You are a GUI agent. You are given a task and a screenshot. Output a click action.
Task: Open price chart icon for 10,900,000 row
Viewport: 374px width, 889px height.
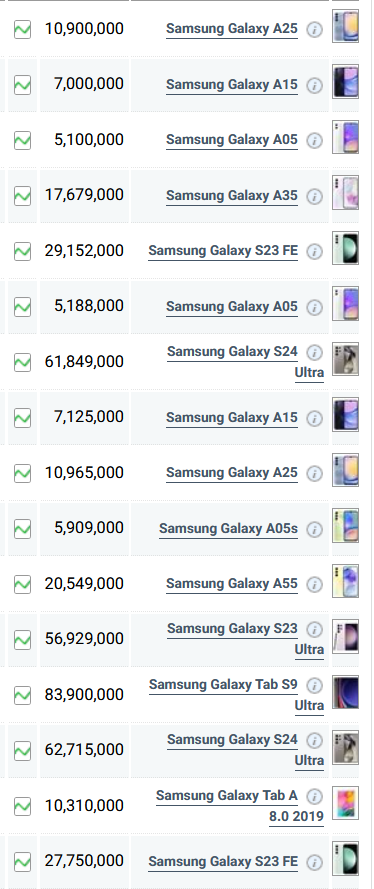[x=22, y=29]
